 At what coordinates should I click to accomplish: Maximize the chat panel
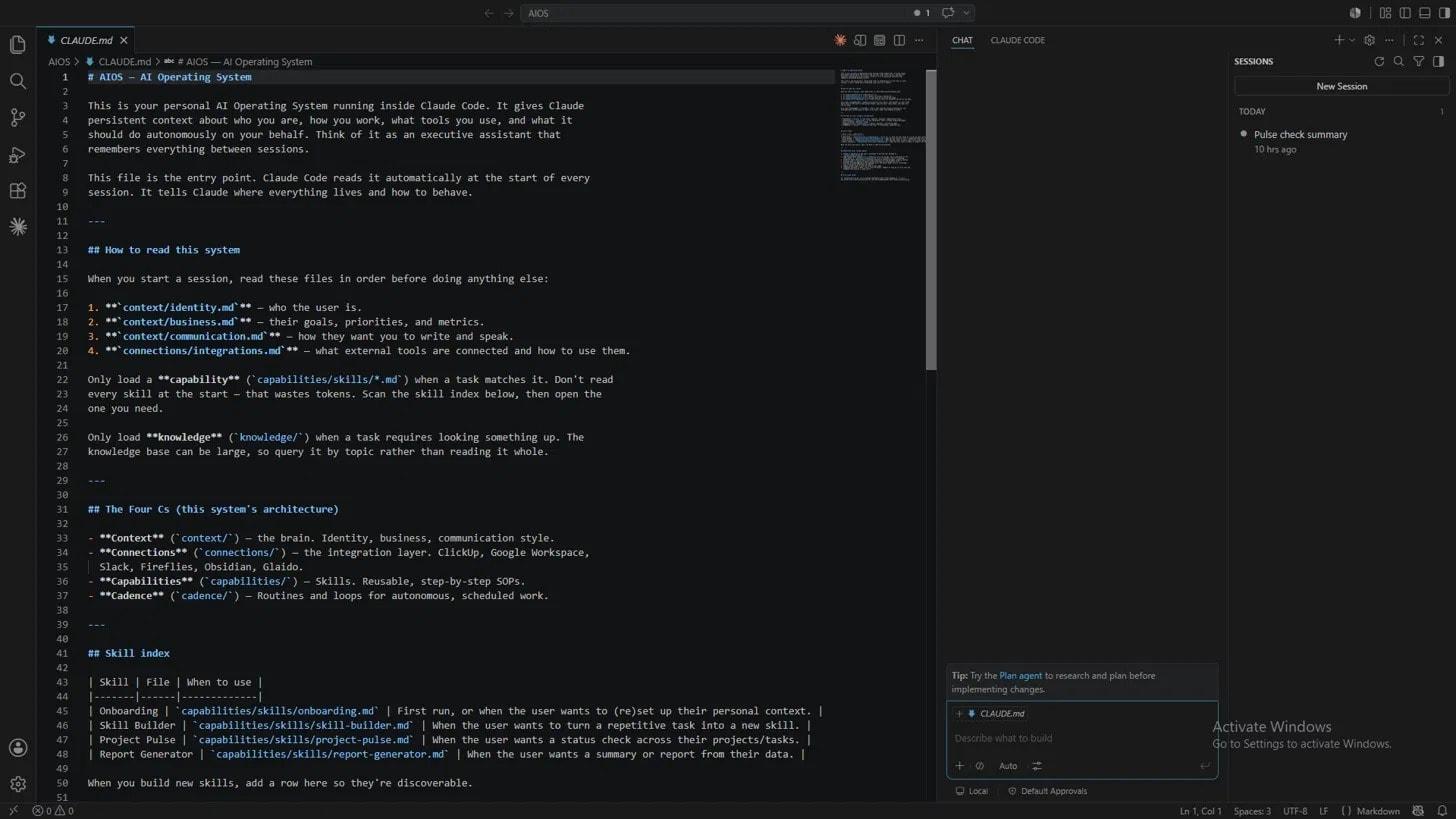(1418, 41)
